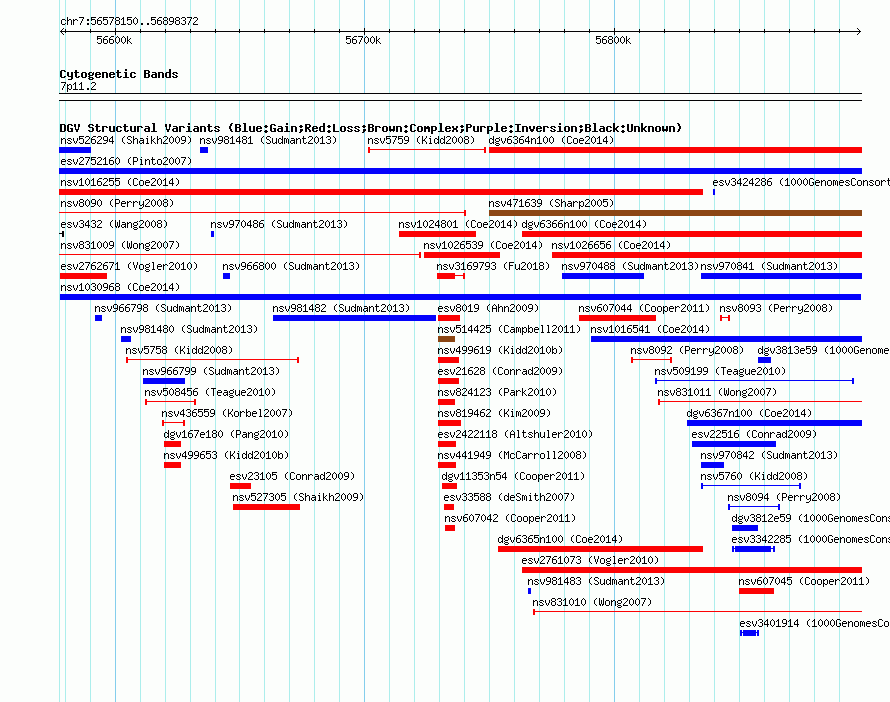Screen dimensions: 890x702
Task: Open esv2761073 (Vogler2010) variant
Action: [590, 560]
